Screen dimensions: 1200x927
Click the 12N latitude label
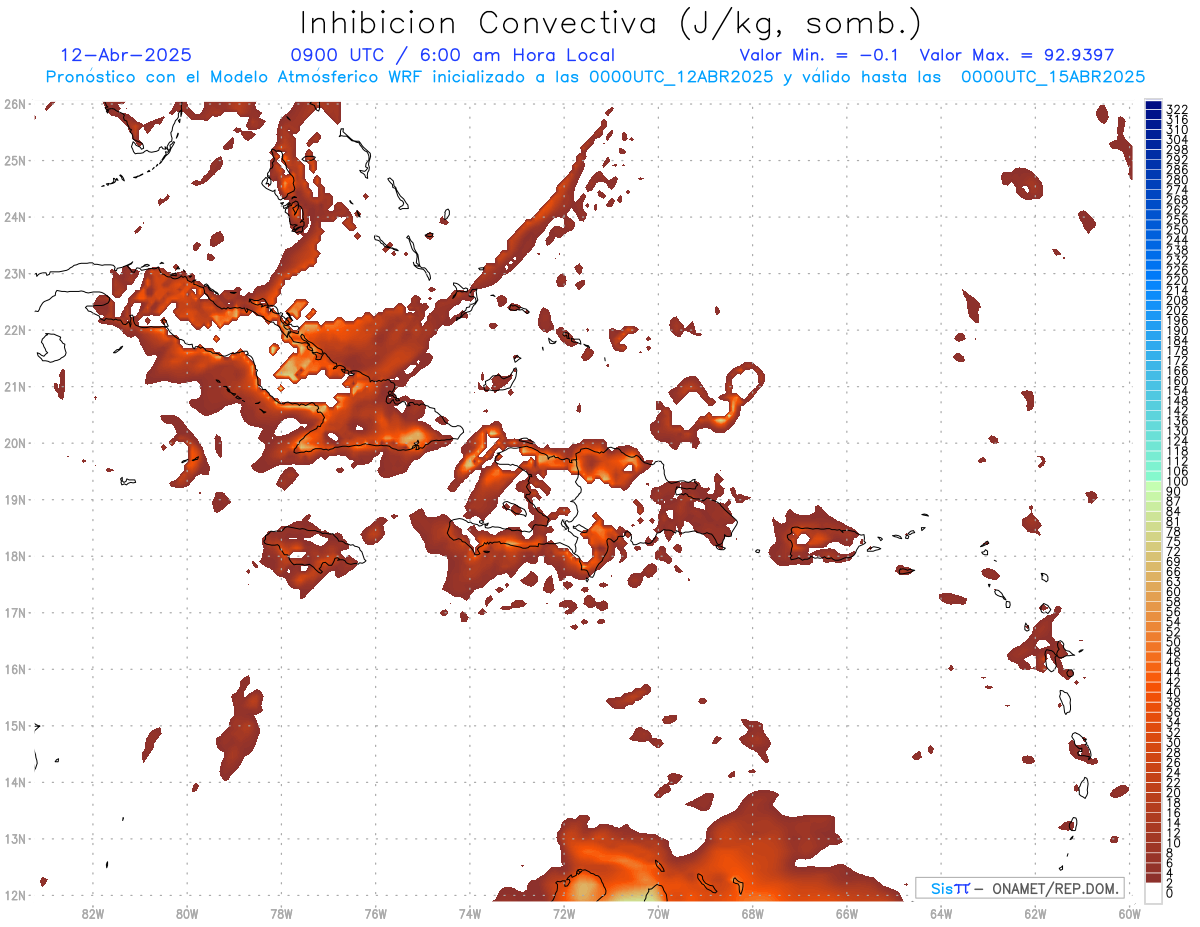tap(15, 895)
